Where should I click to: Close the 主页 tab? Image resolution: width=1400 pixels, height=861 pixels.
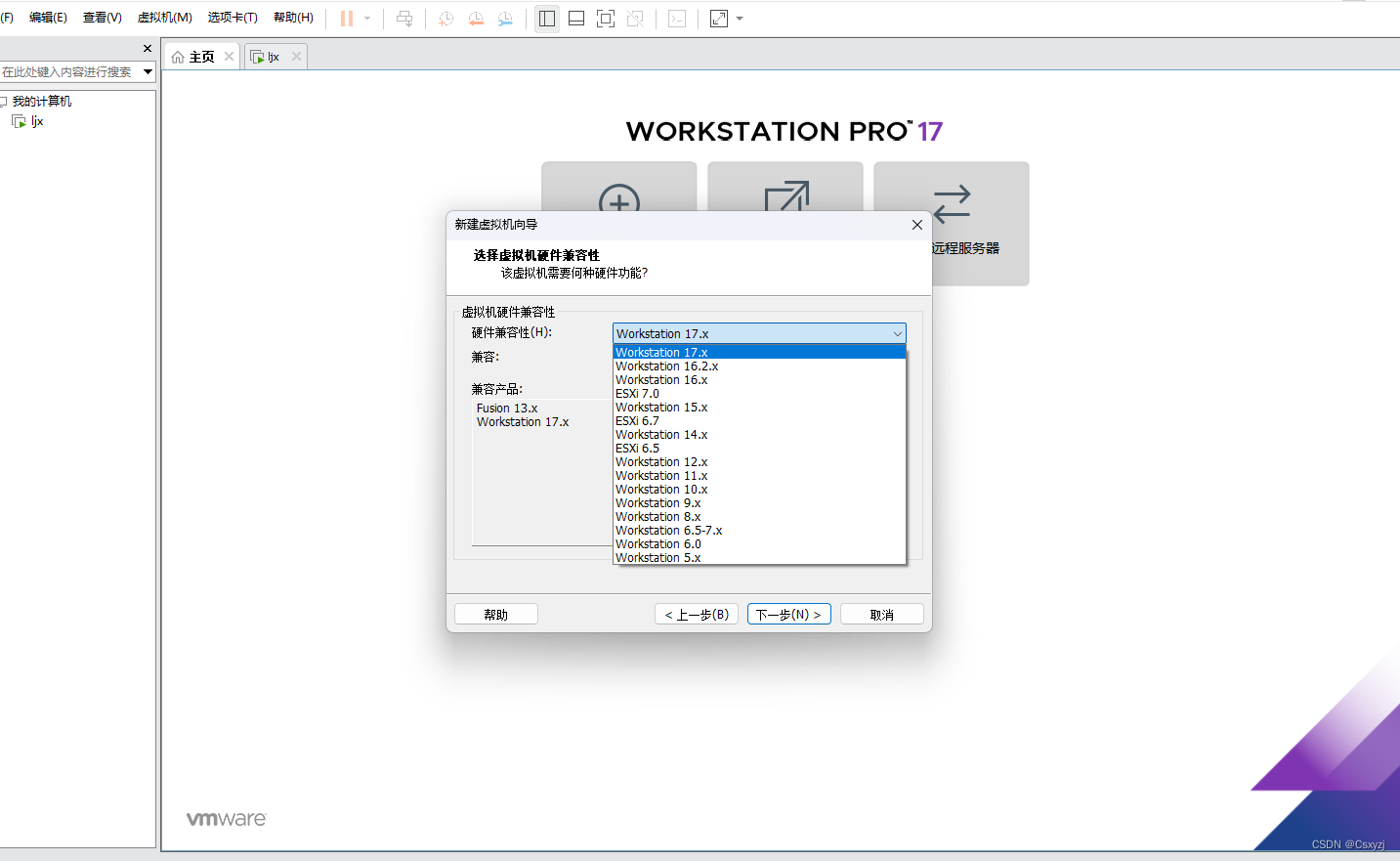click(229, 57)
